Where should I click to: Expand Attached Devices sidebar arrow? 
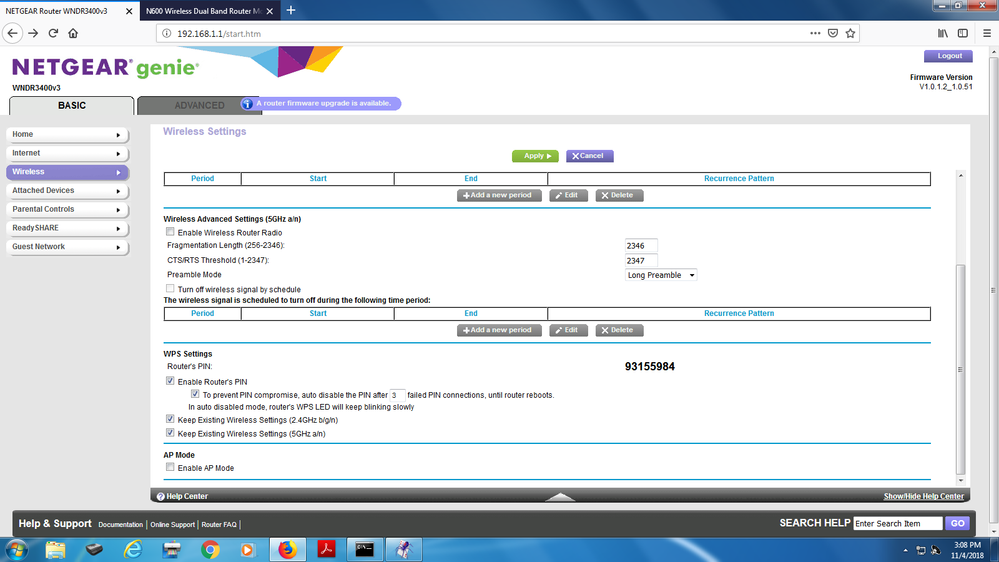(118, 191)
